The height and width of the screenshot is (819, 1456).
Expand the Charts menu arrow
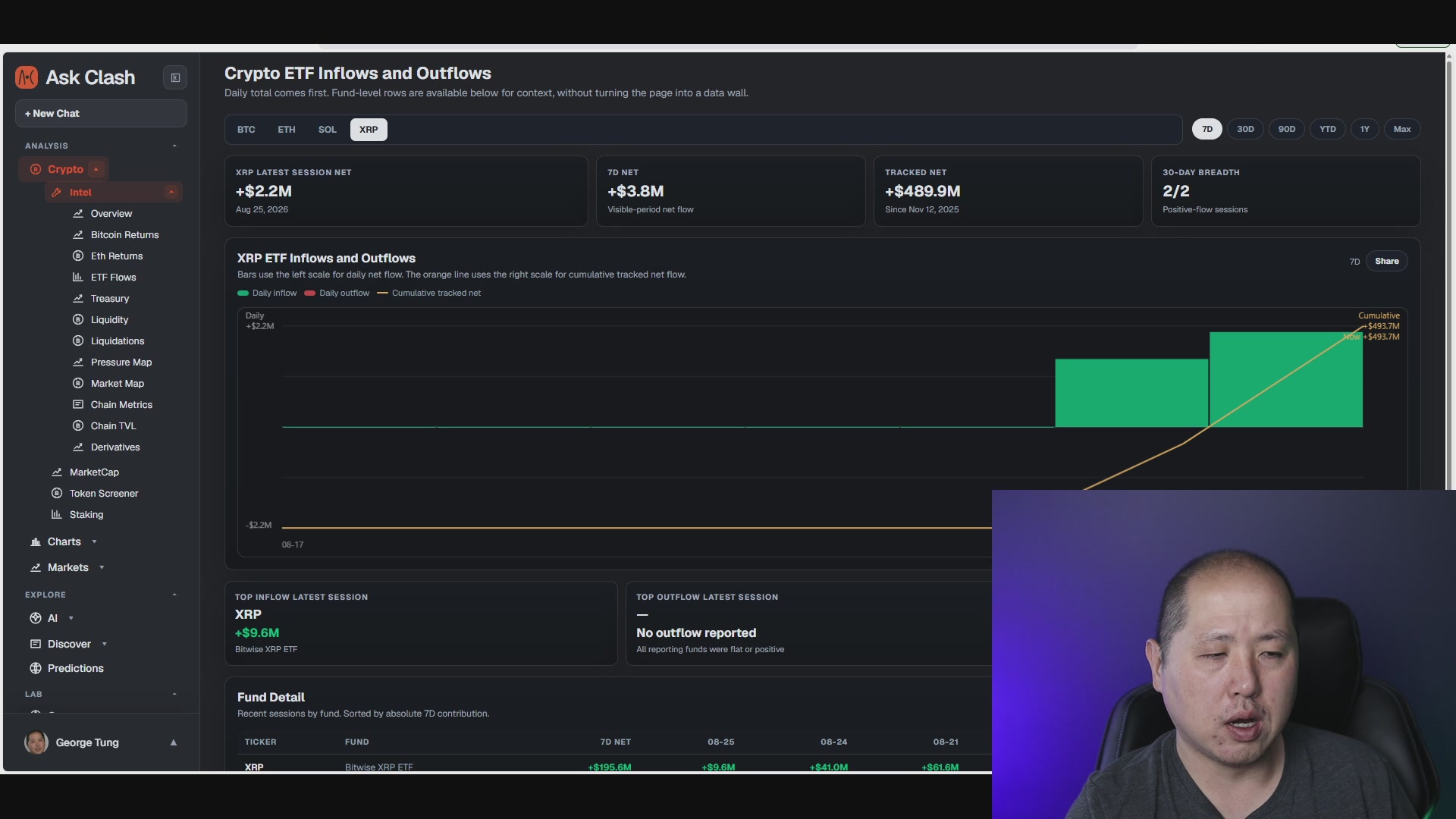coord(94,542)
